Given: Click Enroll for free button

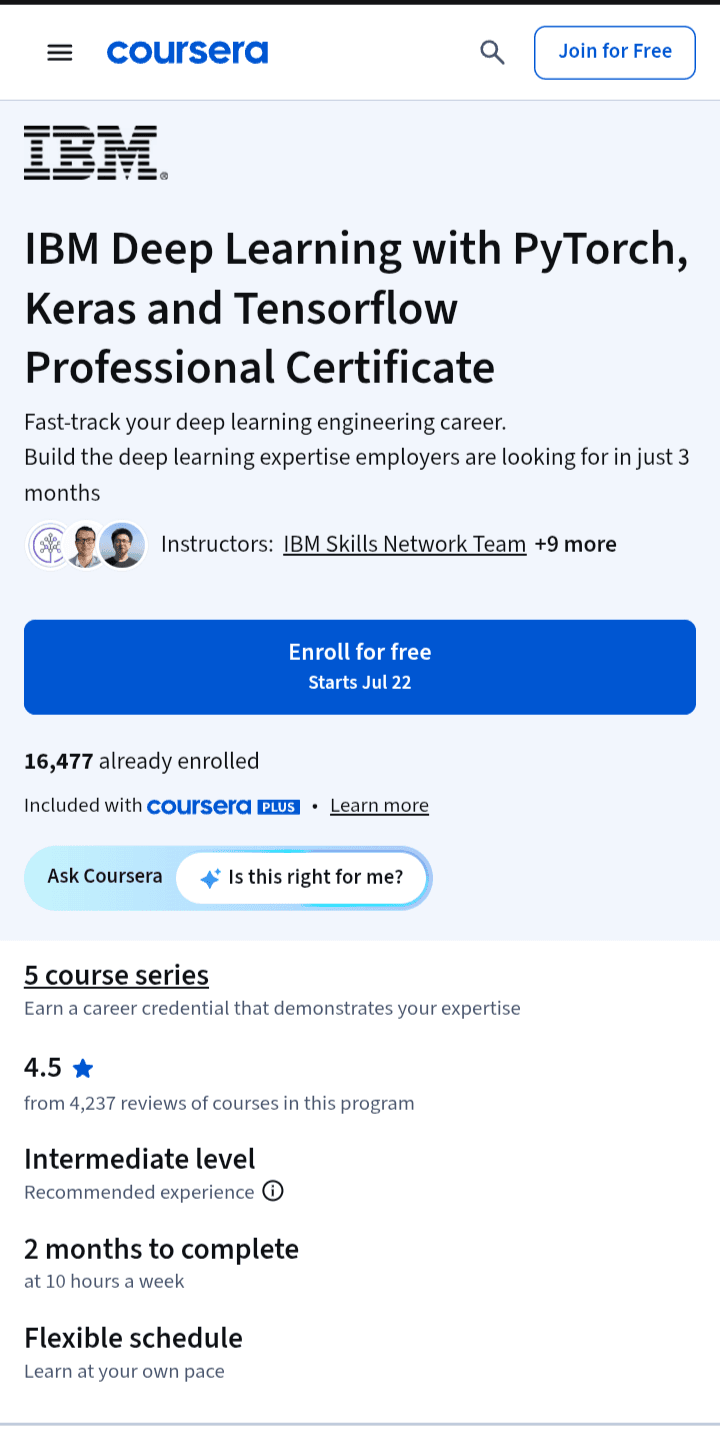Looking at the screenshot, I should [x=360, y=667].
